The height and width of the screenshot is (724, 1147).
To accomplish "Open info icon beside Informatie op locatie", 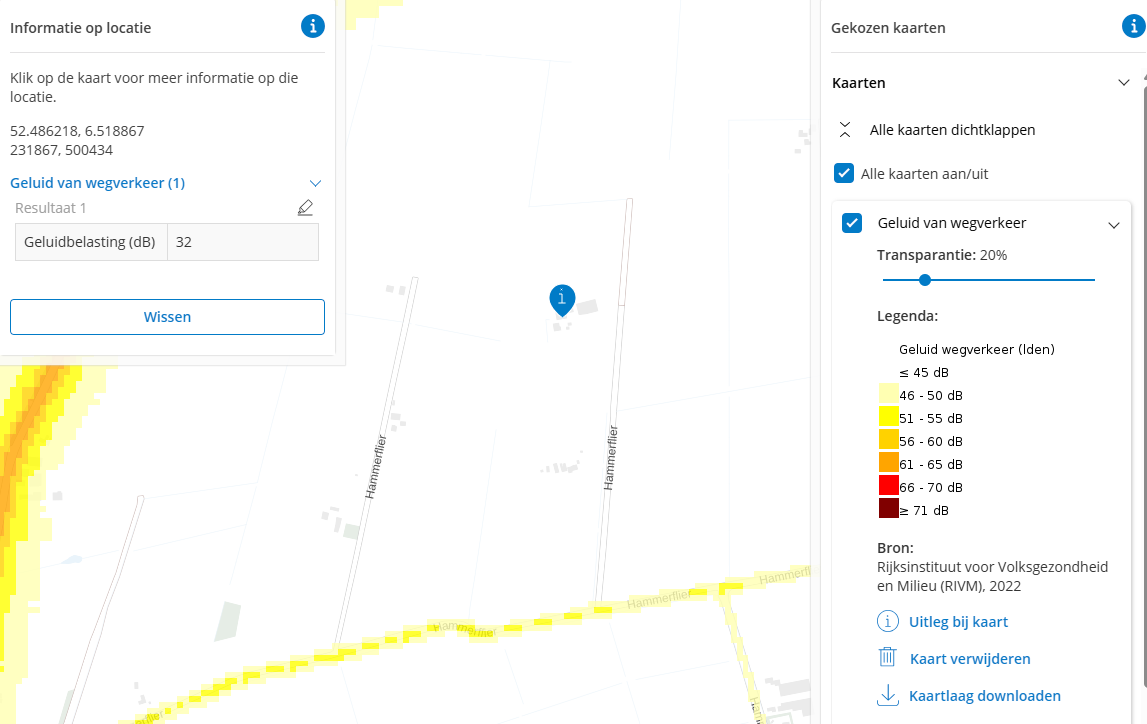I will (313, 26).
